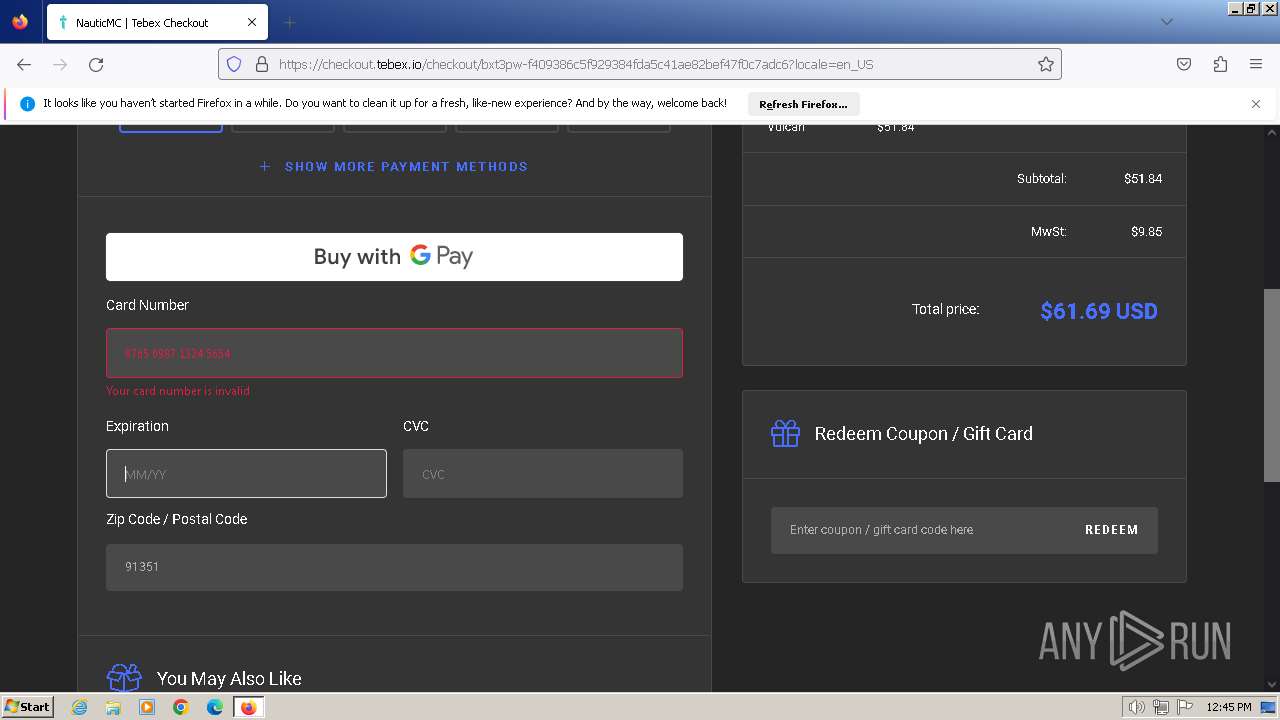Click the Zip Code field containing 91351

pyautogui.click(x=394, y=567)
